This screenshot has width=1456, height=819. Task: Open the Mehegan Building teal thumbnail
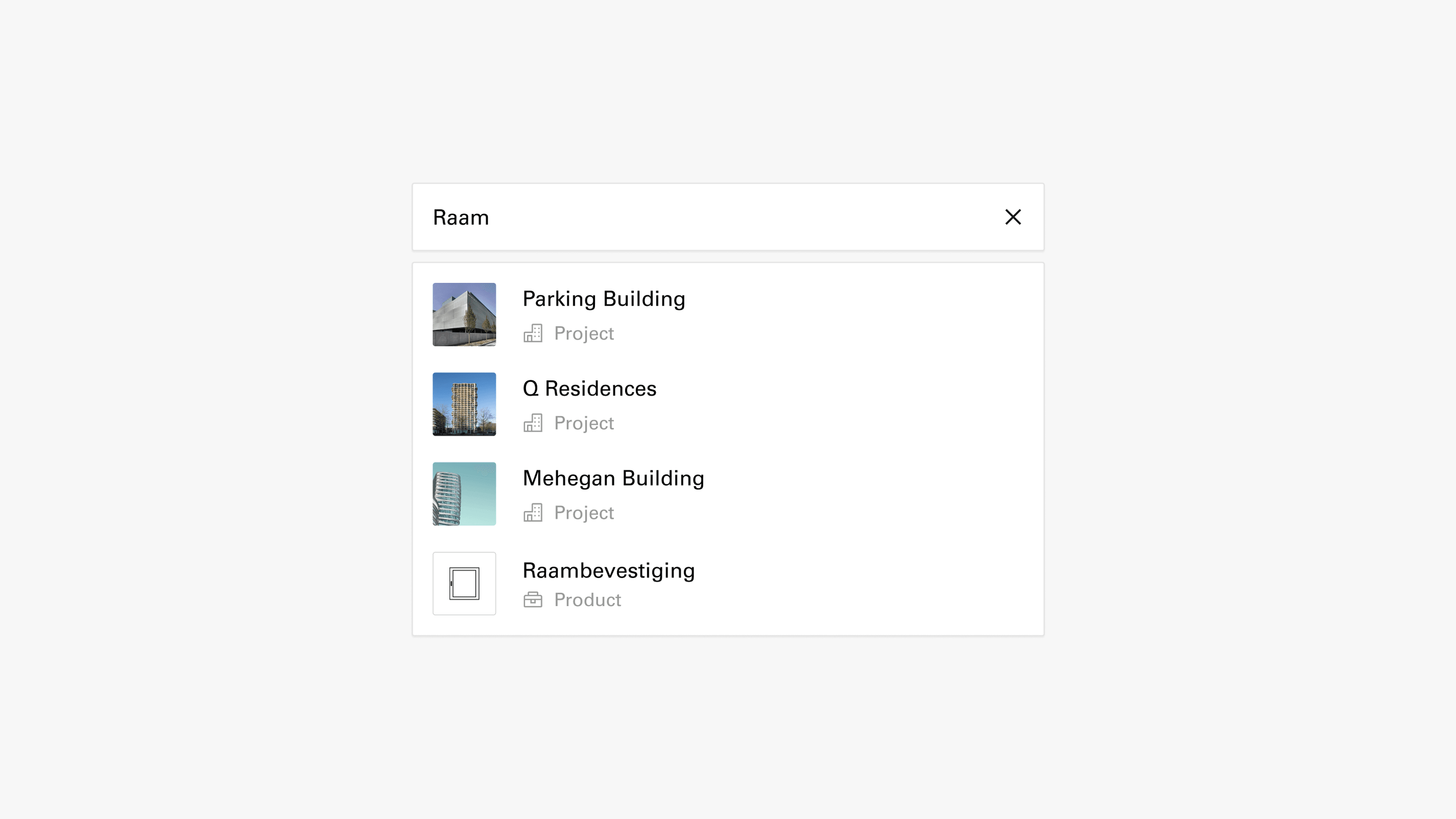464,494
